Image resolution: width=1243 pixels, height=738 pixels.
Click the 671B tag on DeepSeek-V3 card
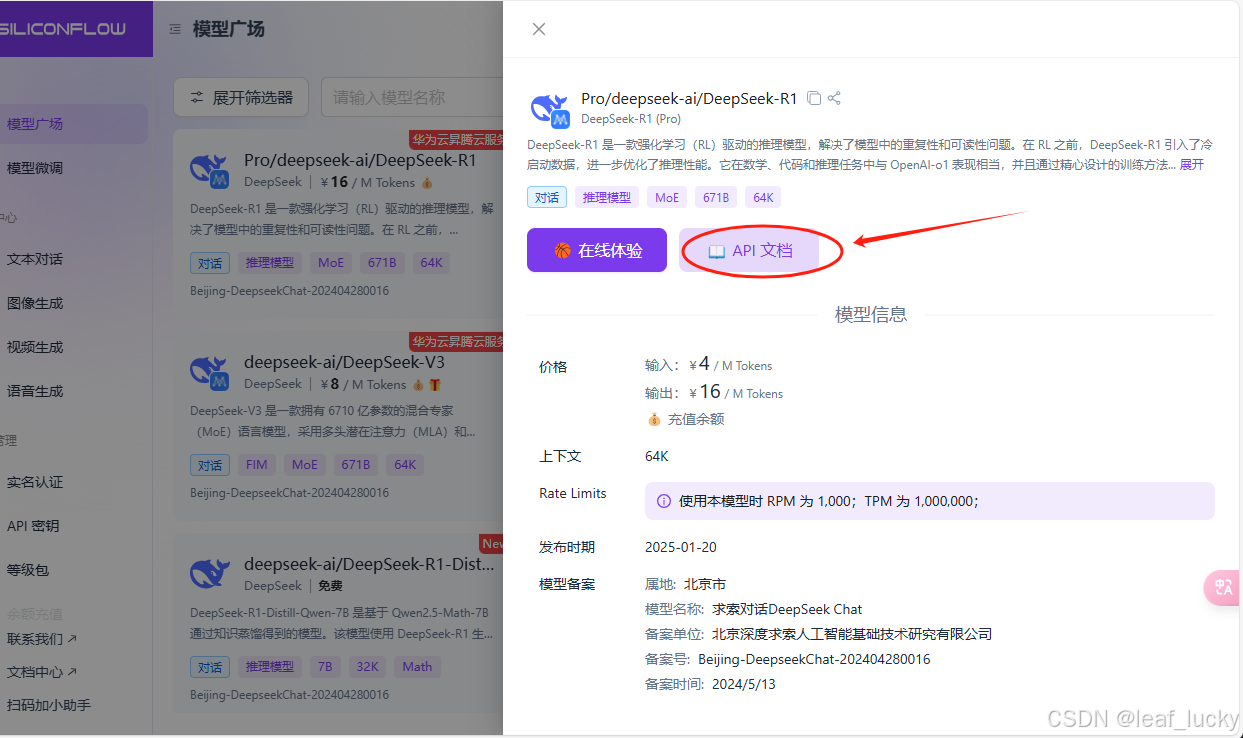coord(355,465)
